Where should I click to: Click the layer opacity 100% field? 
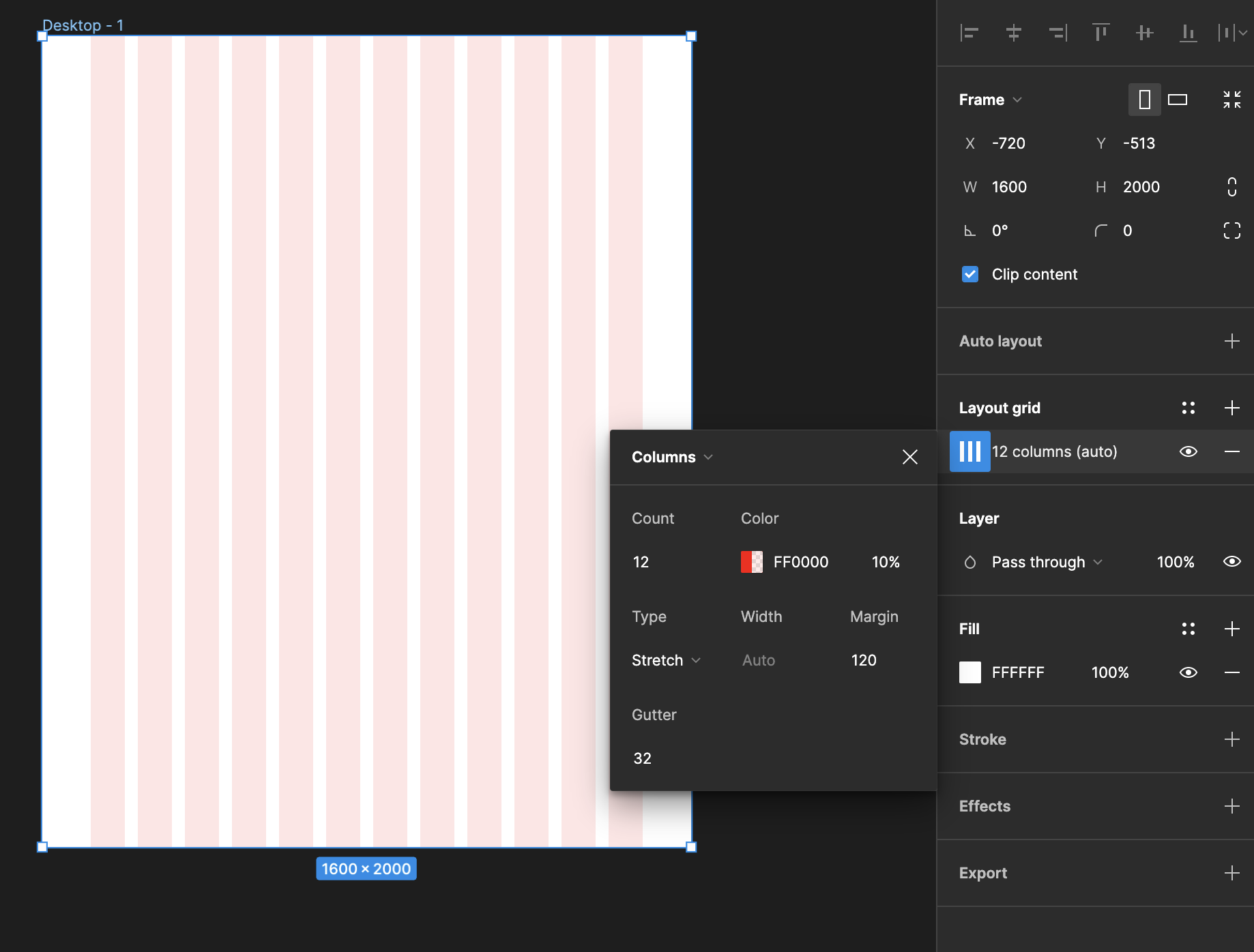click(1176, 562)
